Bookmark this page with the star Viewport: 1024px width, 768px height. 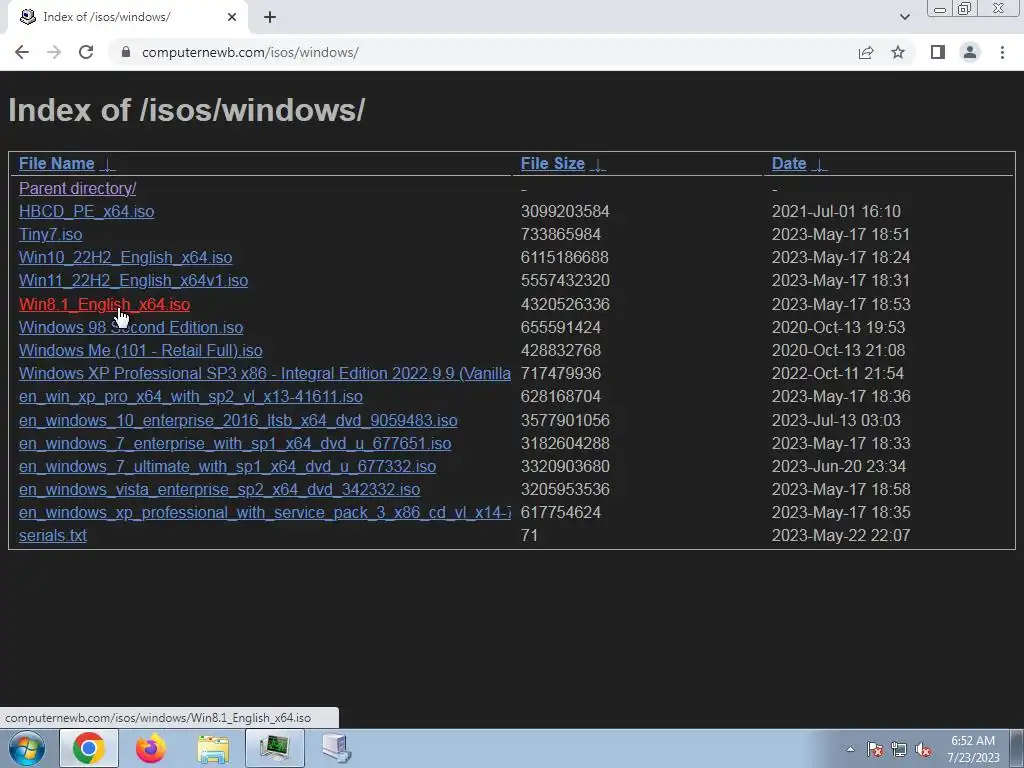click(898, 52)
